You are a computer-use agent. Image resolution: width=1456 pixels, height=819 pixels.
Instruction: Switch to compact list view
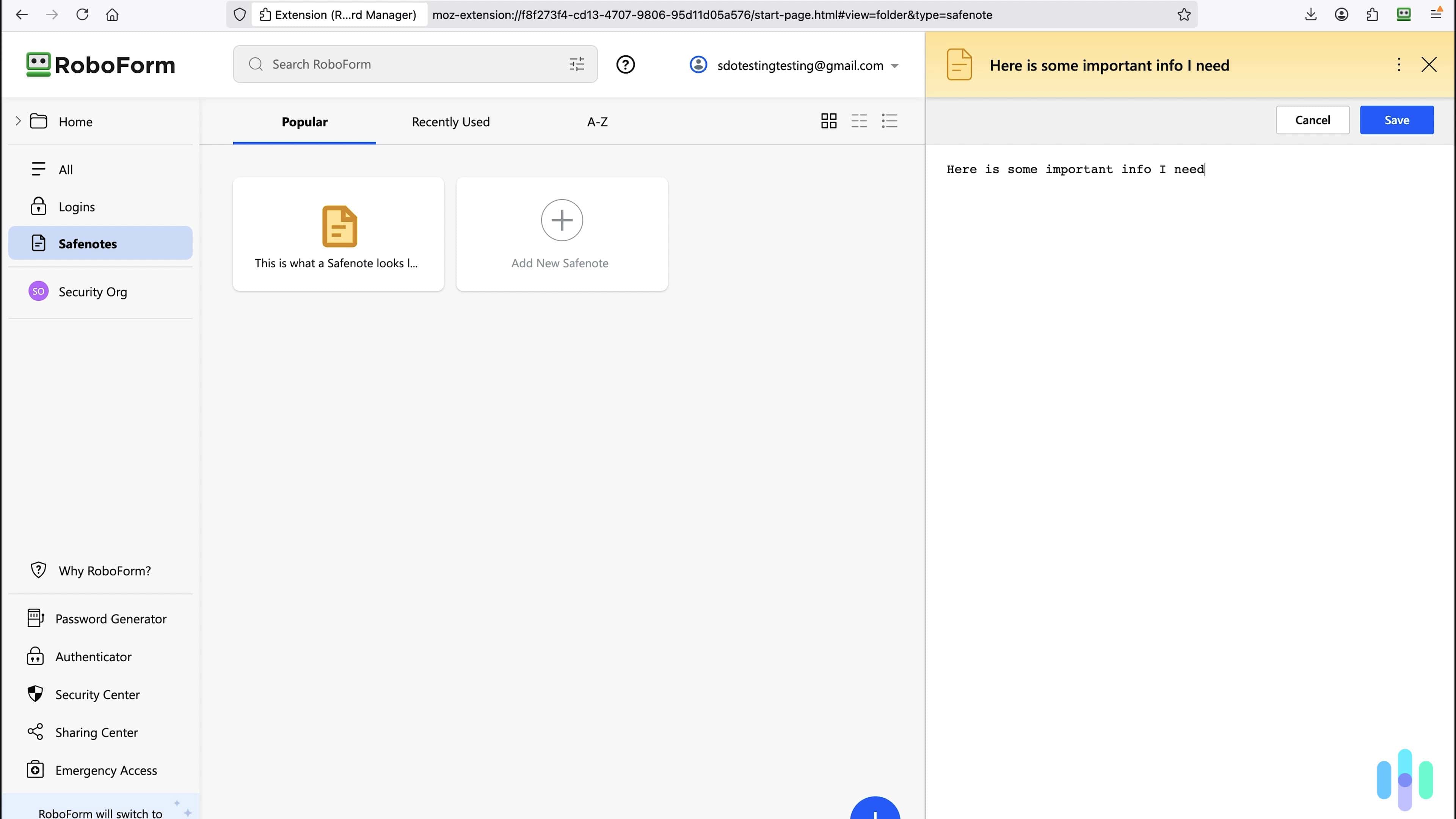coord(858,121)
